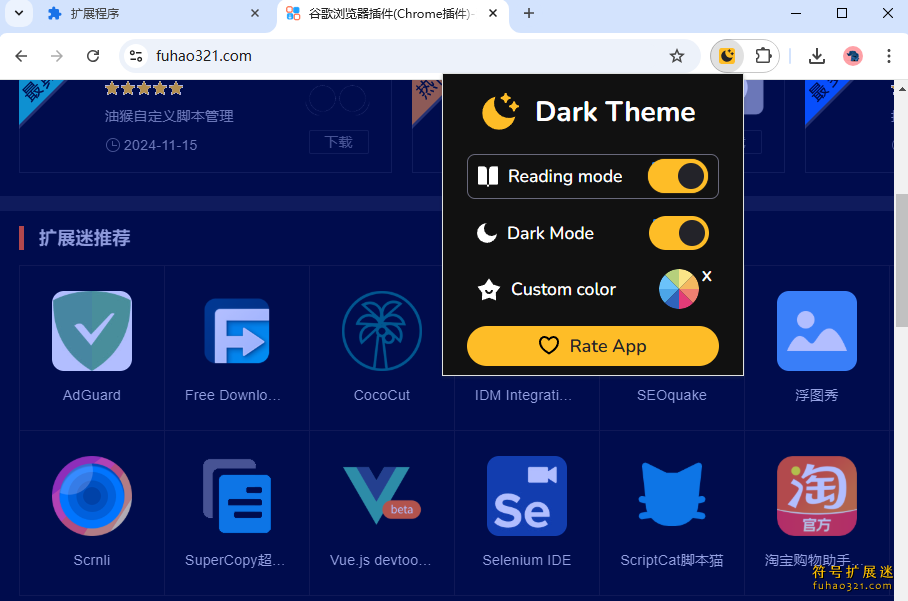Click the Dark Theme extension toolbar icon
The image size is (908, 601).
727,56
